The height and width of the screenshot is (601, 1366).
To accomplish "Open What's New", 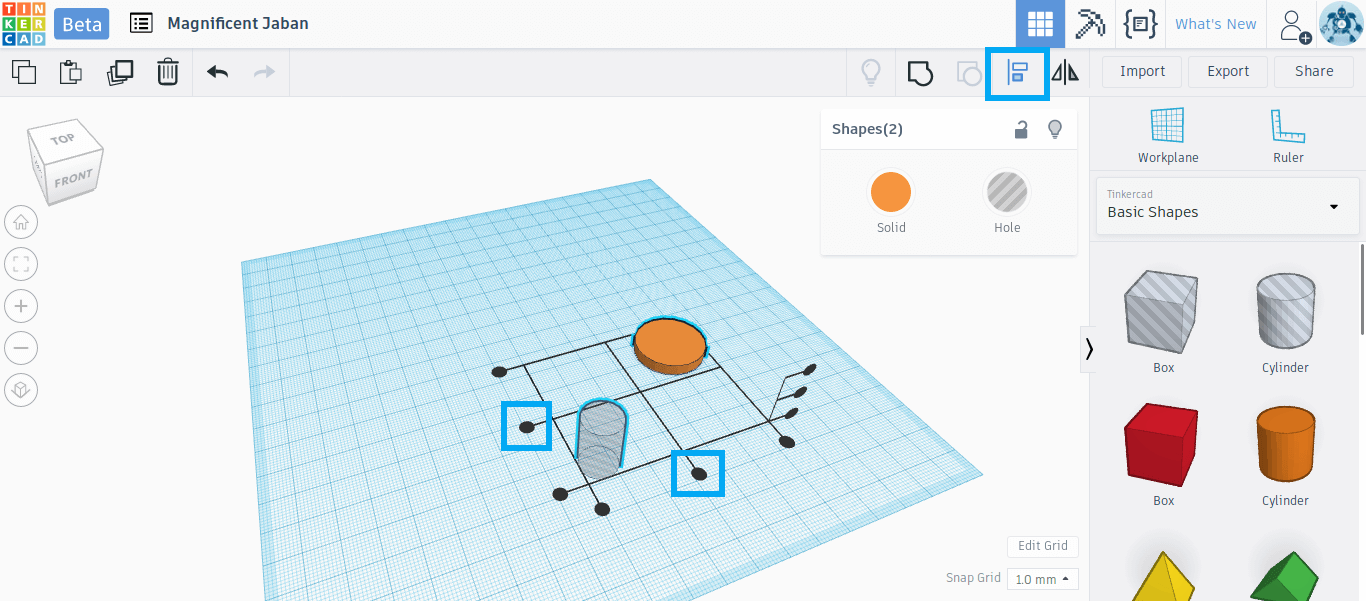I will click(1215, 23).
